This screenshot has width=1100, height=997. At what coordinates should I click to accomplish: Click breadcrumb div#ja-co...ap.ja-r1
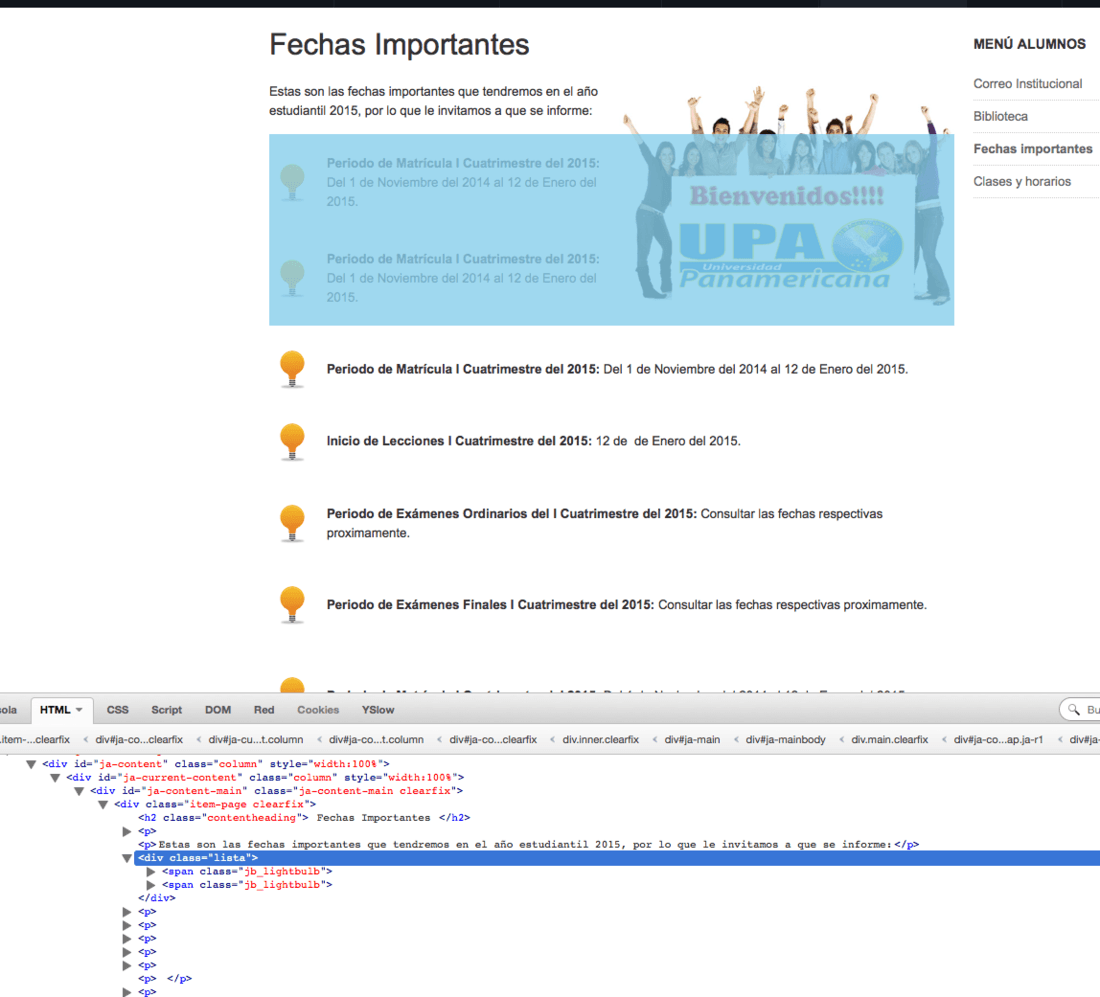(998, 740)
